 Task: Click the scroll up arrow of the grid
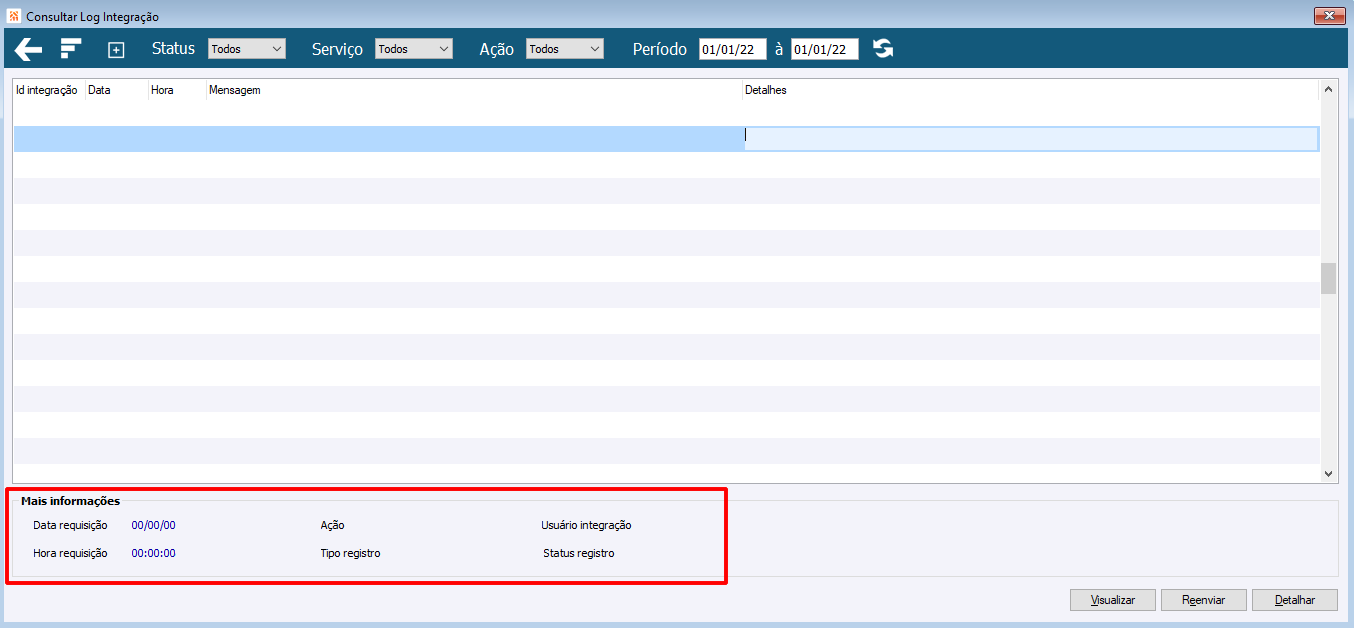coord(1329,89)
